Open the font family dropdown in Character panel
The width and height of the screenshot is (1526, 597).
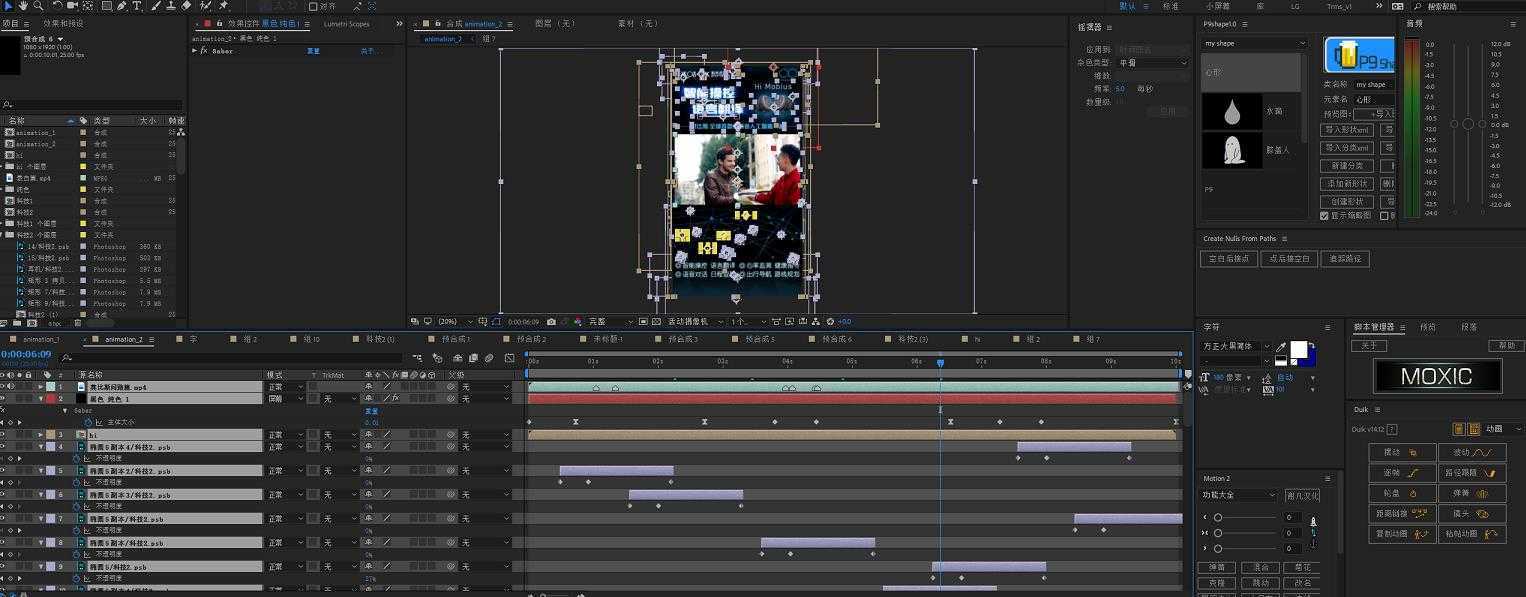pyautogui.click(x=1237, y=346)
